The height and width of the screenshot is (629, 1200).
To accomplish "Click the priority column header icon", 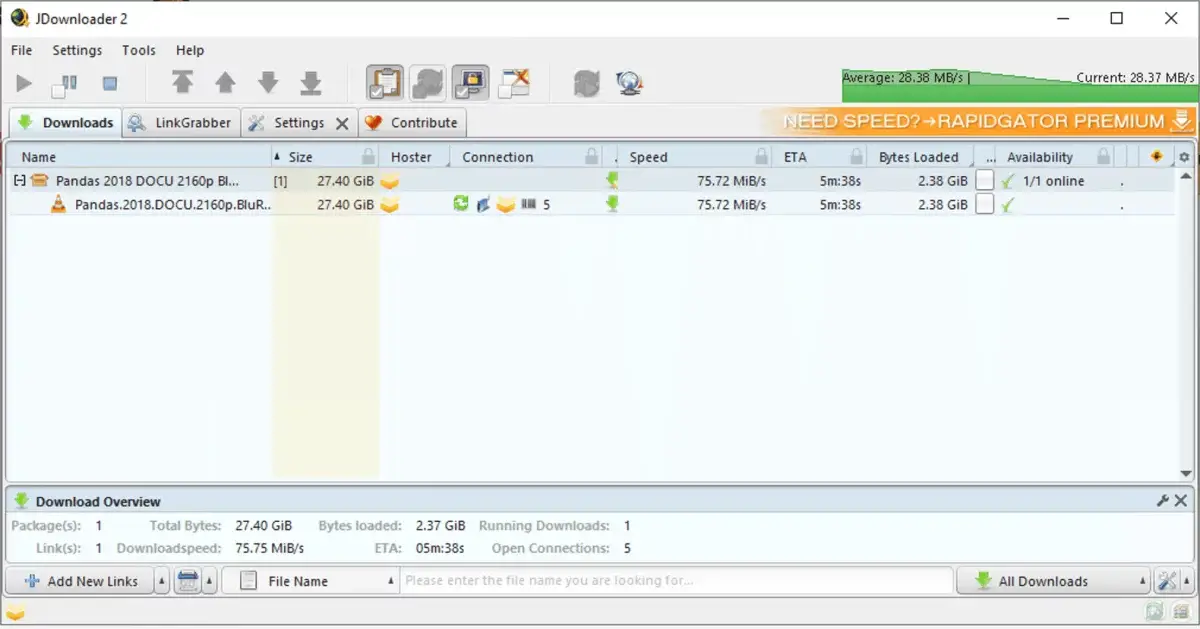I will point(1157,156).
